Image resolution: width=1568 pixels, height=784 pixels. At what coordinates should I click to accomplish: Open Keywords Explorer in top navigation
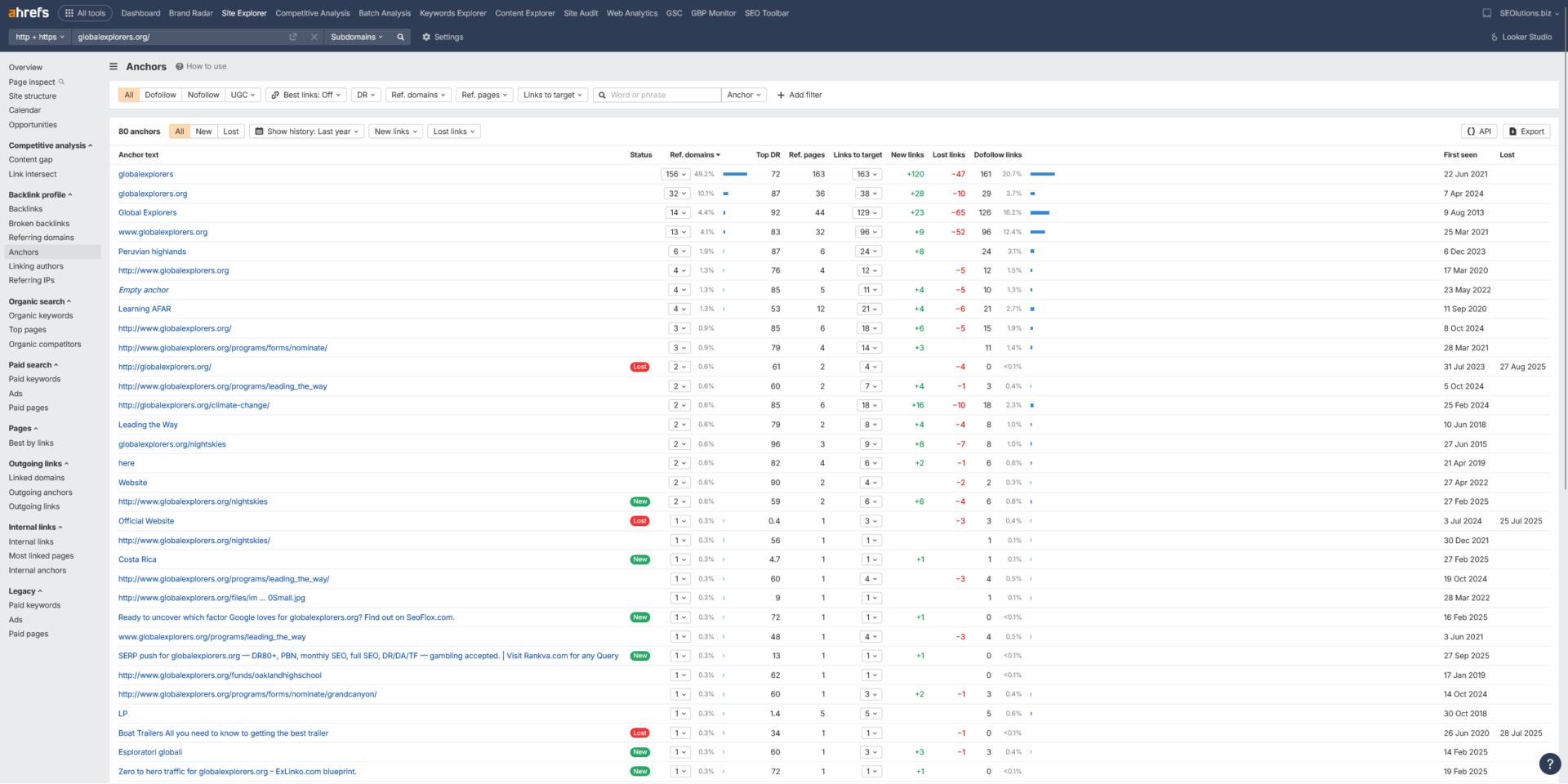[452, 13]
